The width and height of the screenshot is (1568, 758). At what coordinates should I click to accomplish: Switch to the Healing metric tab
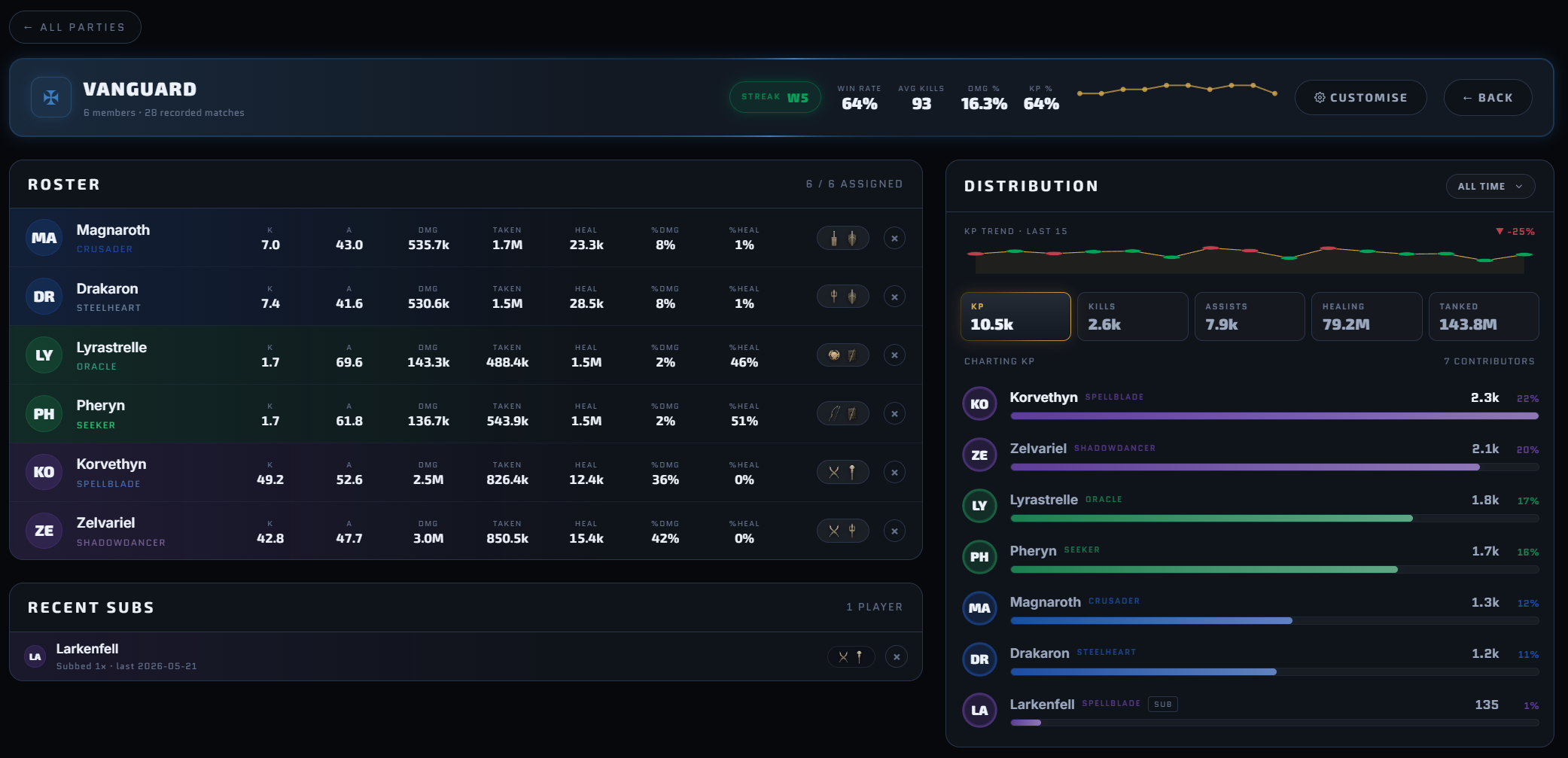tap(1366, 316)
